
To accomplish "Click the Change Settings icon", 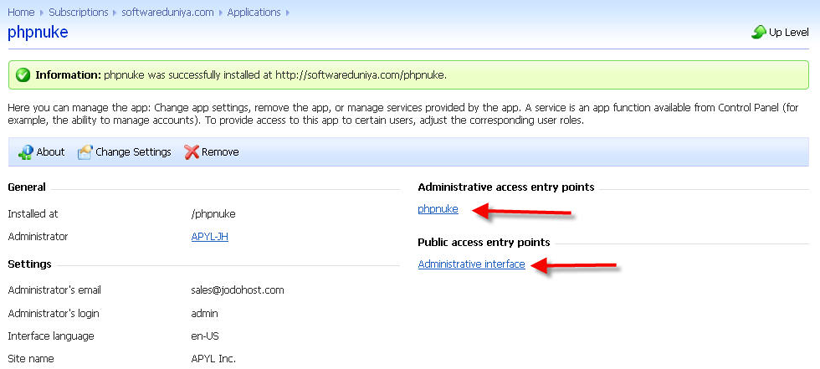I will tap(85, 153).
